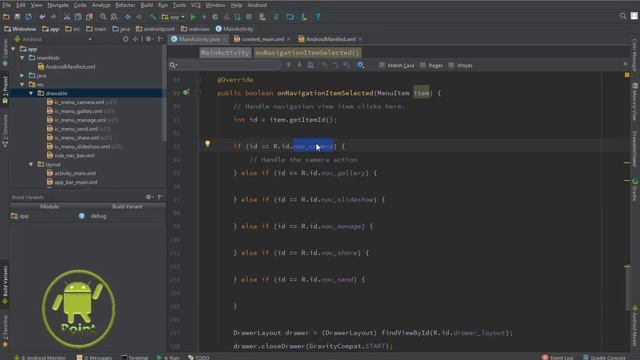640x360 pixels.
Task: Click the scroll from source target icon
Action: pyautogui.click(x=126, y=39)
